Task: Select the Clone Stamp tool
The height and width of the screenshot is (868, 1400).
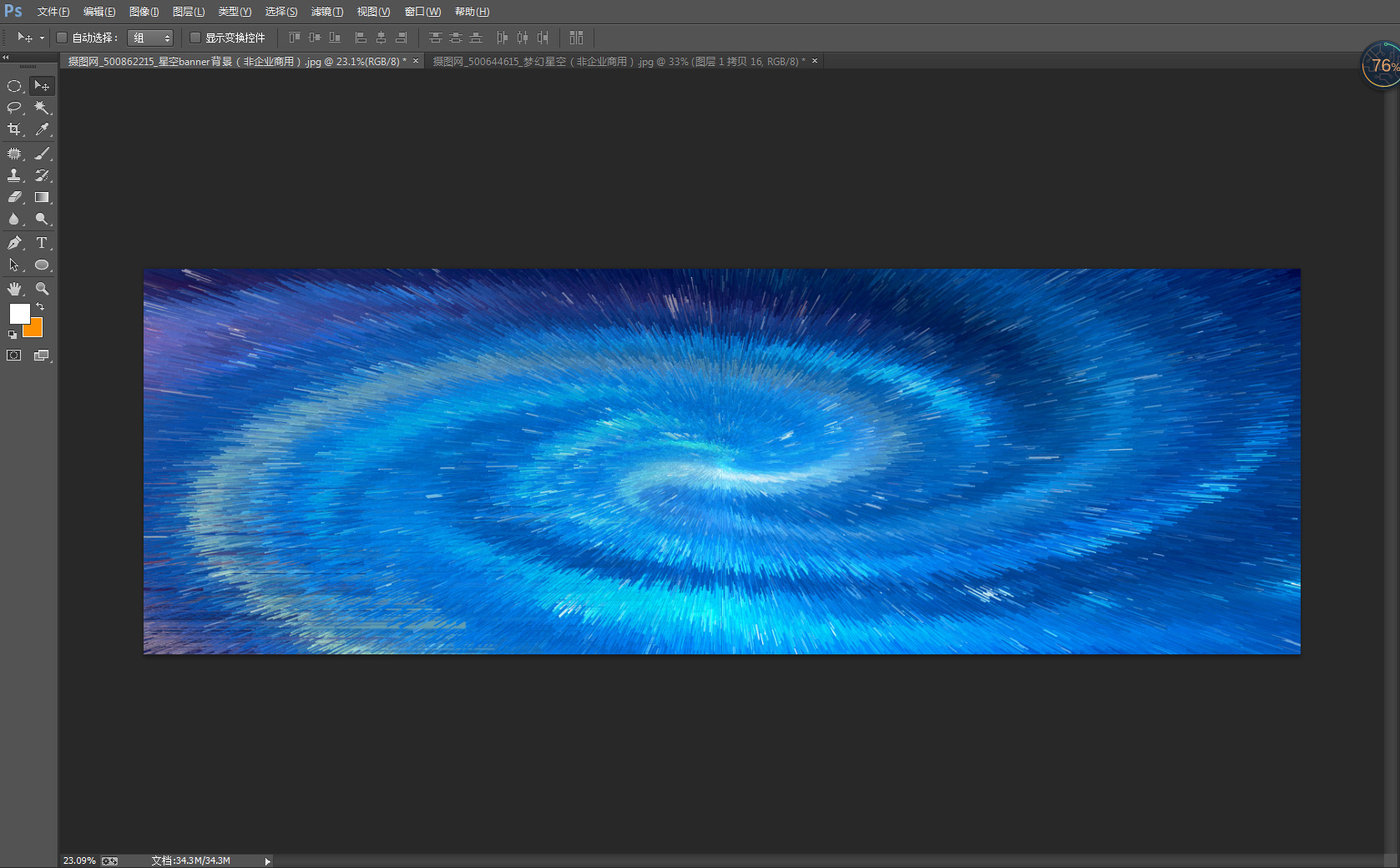Action: 14,175
